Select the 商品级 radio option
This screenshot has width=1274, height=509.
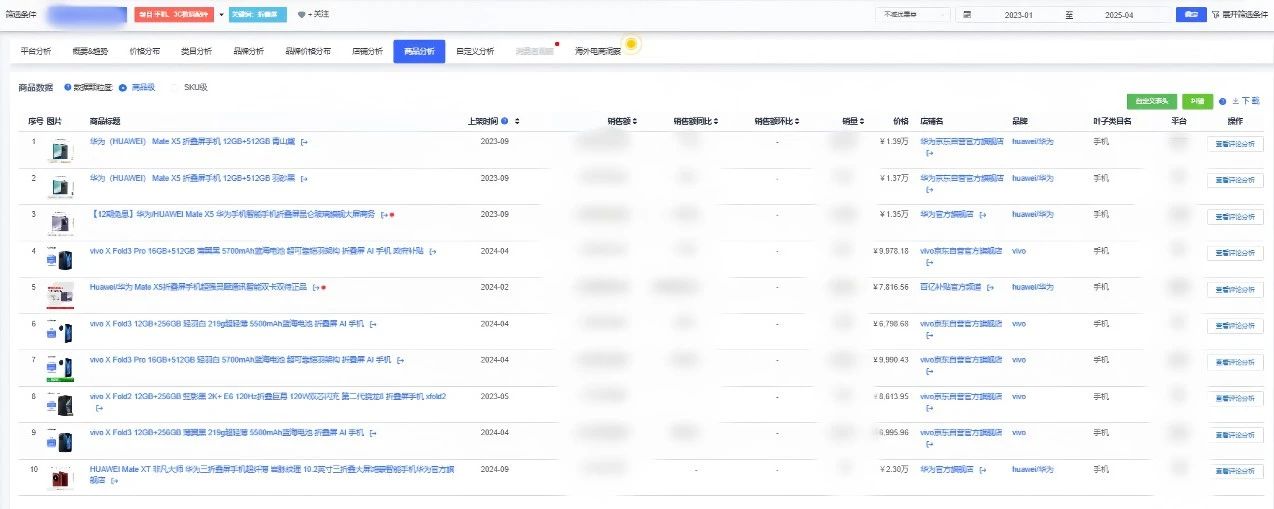[x=123, y=87]
